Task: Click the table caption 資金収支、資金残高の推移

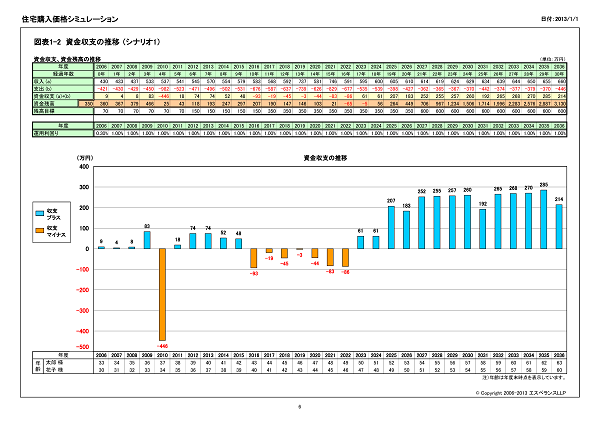Action: (x=67, y=59)
